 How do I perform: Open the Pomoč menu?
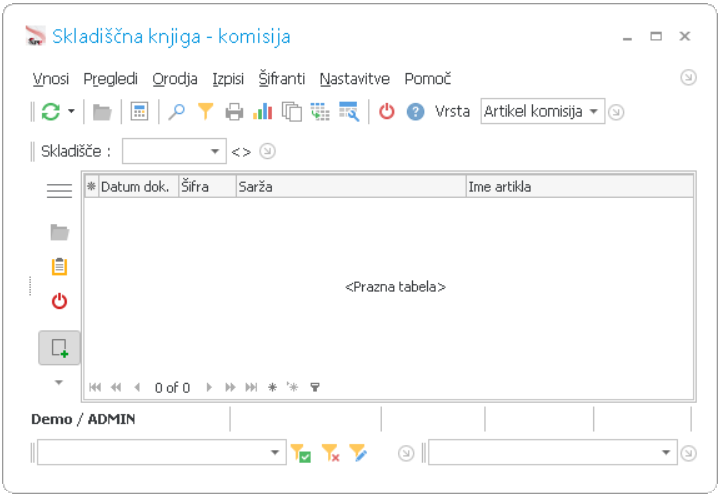428,79
